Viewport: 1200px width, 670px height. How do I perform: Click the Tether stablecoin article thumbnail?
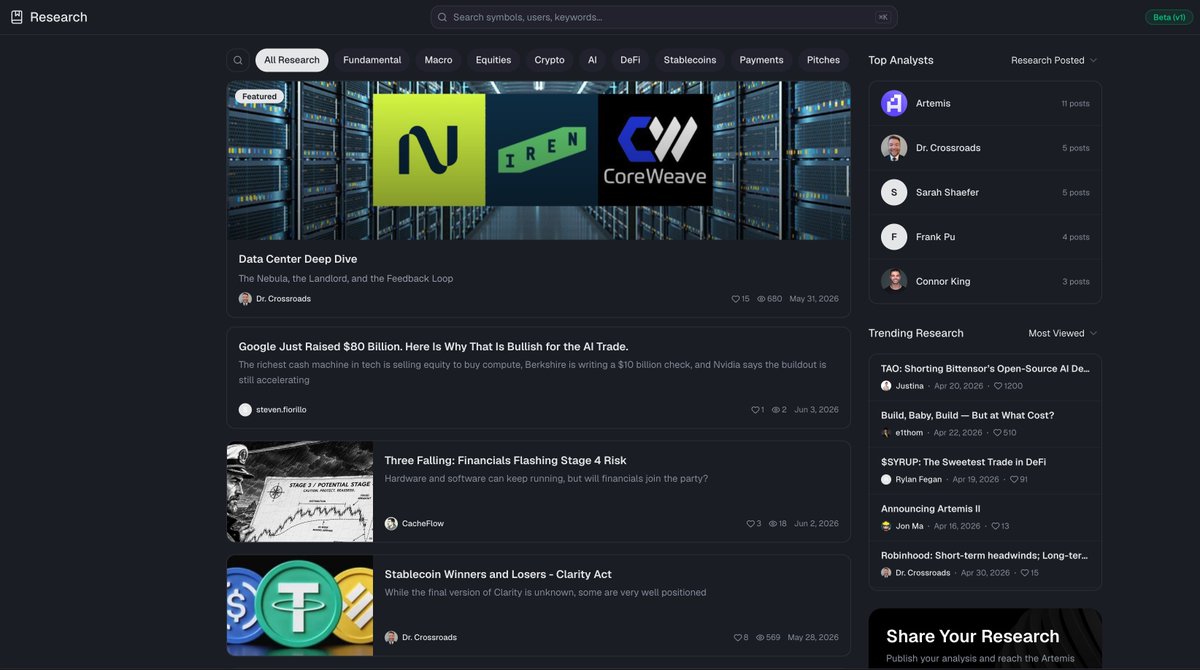click(x=300, y=606)
